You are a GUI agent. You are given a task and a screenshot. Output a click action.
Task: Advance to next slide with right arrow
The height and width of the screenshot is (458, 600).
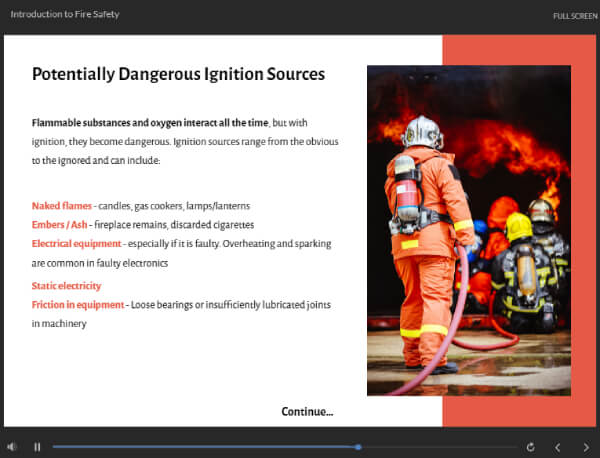[586, 447]
